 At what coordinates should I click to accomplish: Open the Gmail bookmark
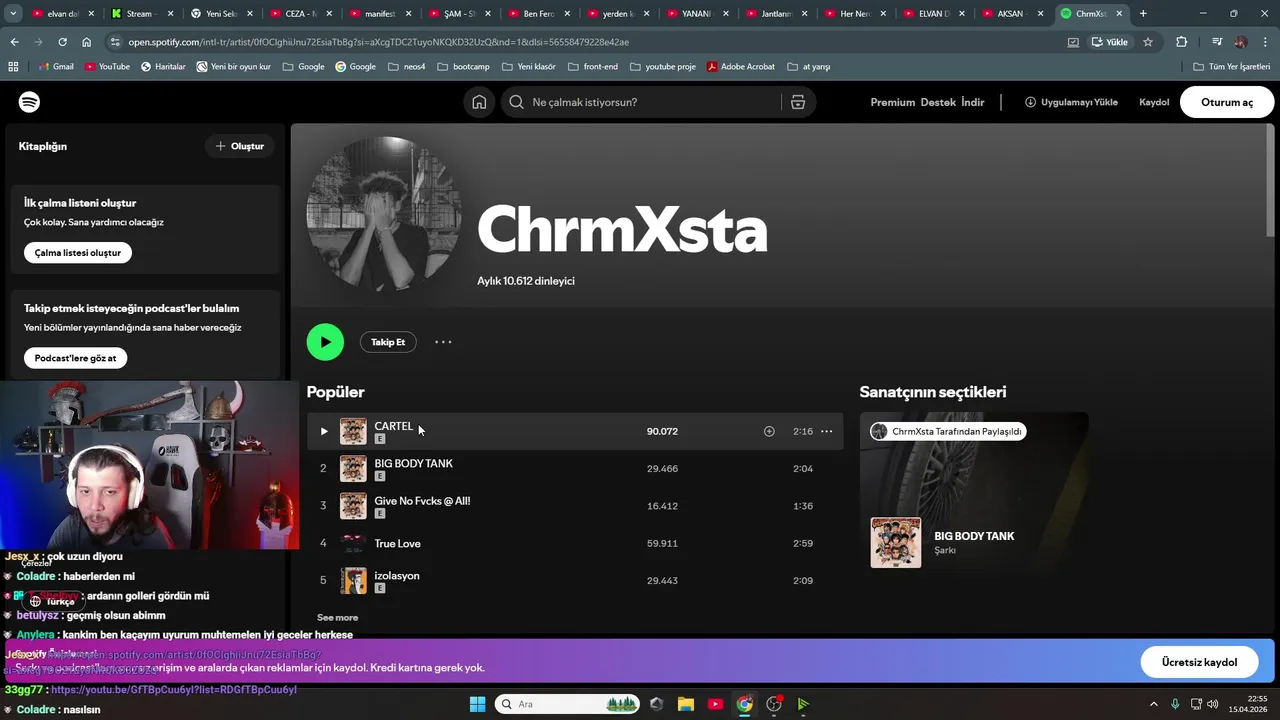[x=56, y=66]
